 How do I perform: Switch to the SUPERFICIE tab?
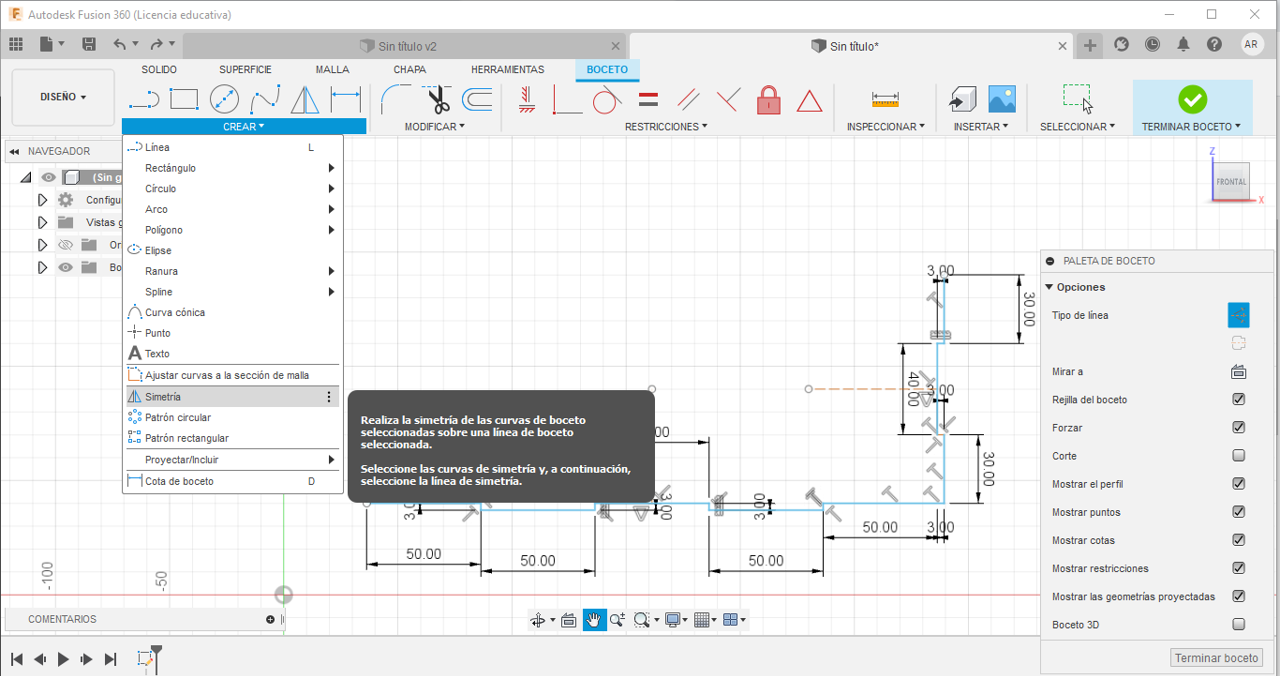(x=245, y=70)
